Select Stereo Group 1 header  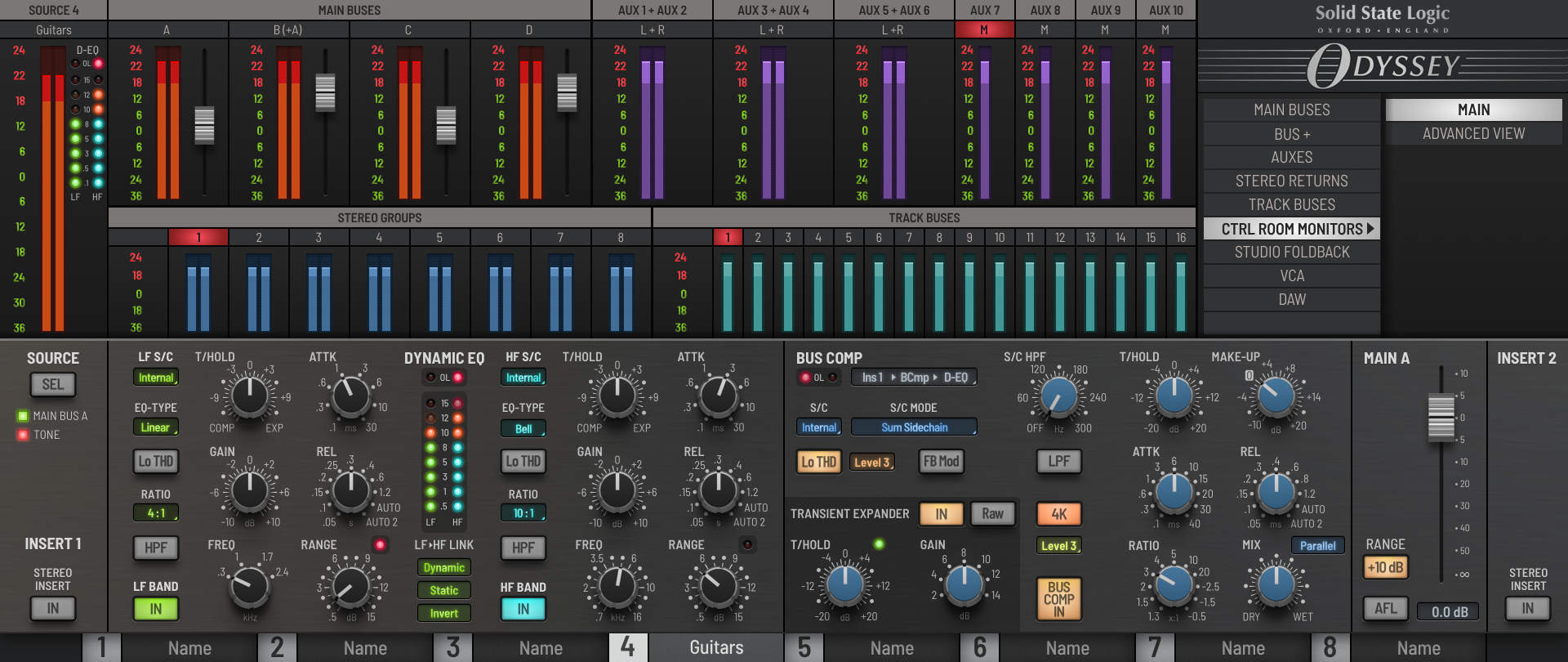[x=198, y=238]
